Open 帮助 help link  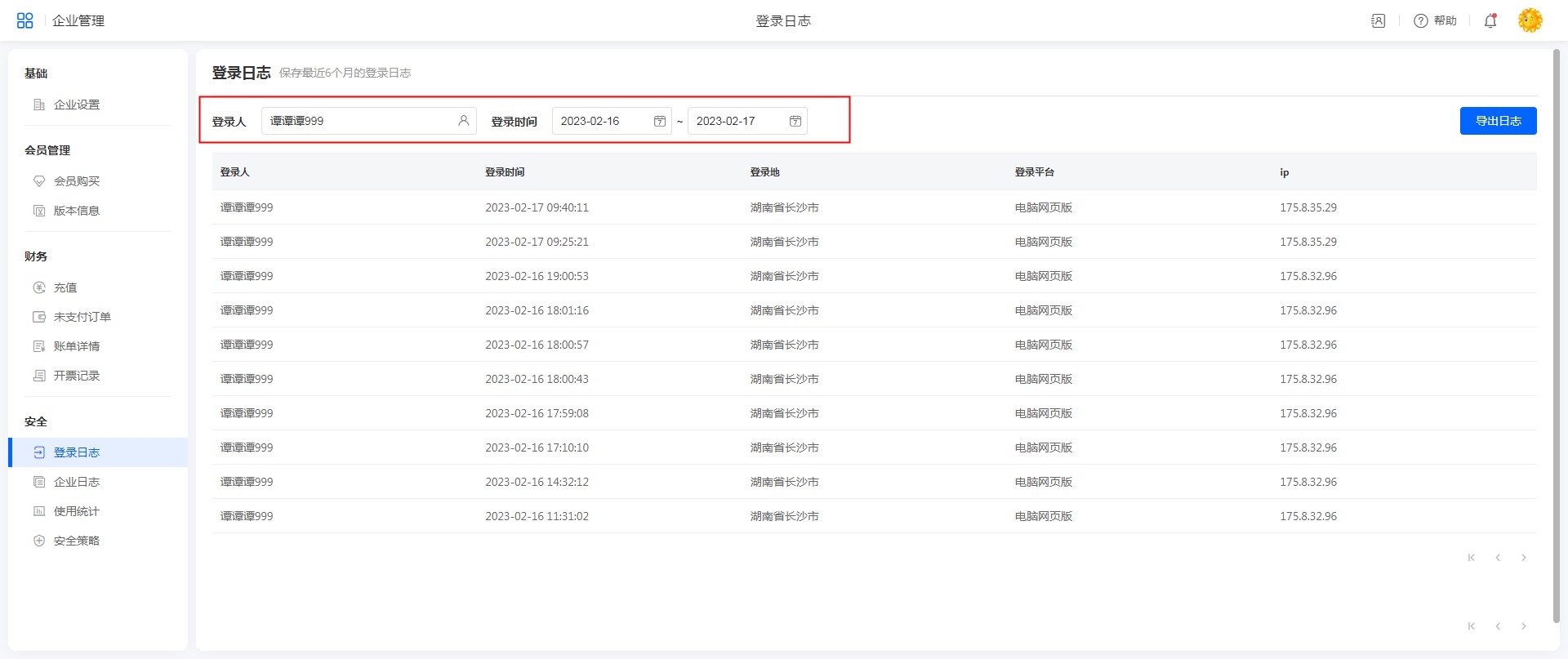tap(1436, 20)
